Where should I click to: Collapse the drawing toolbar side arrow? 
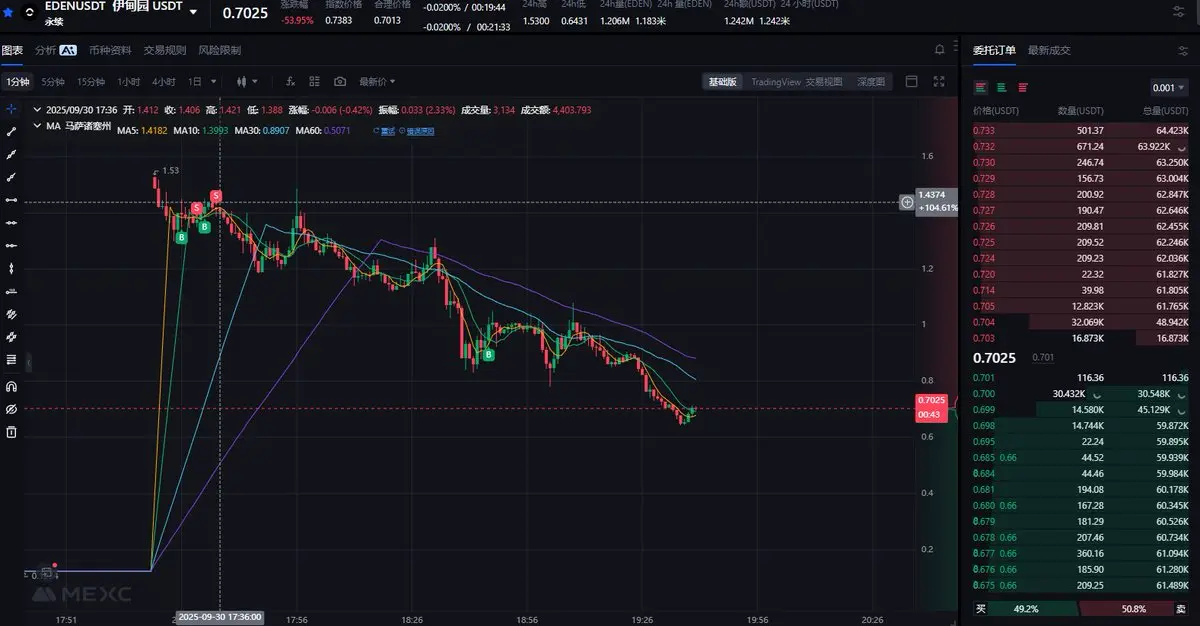click(28, 362)
